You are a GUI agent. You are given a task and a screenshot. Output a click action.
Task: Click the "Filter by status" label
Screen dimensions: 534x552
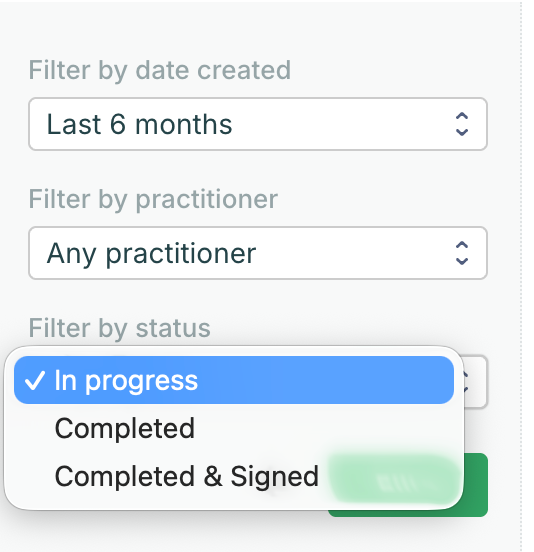click(x=119, y=328)
